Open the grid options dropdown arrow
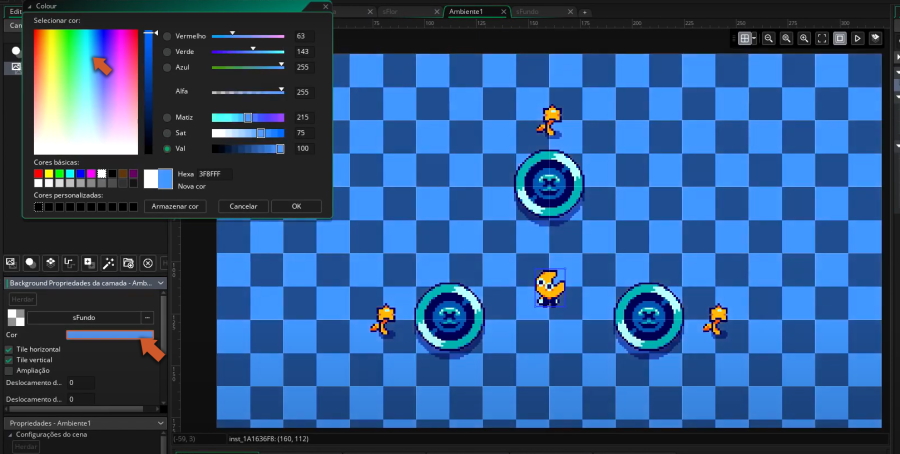This screenshot has width=900, height=454. tap(754, 38)
